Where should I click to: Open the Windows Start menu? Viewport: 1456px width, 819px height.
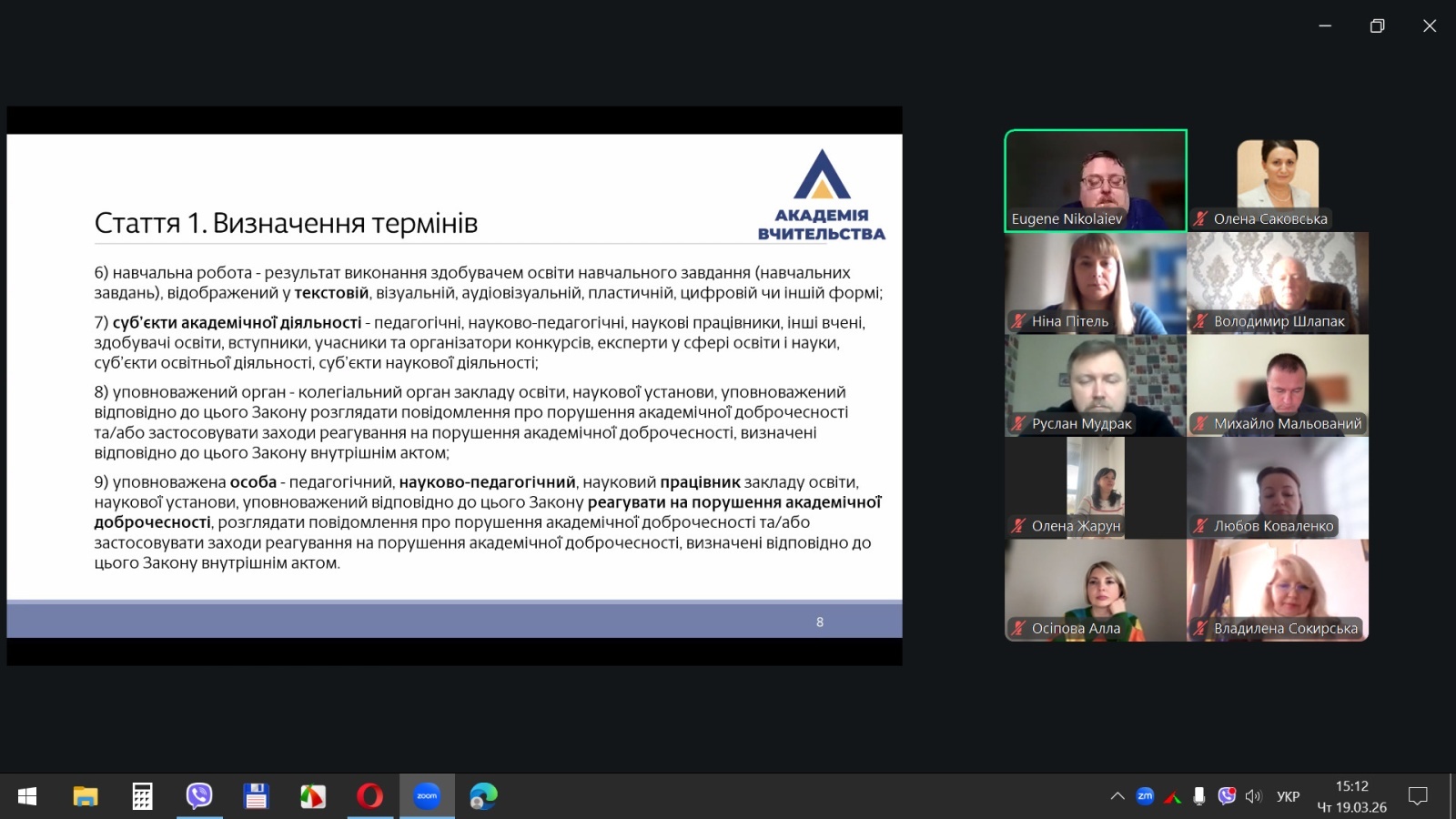27,796
